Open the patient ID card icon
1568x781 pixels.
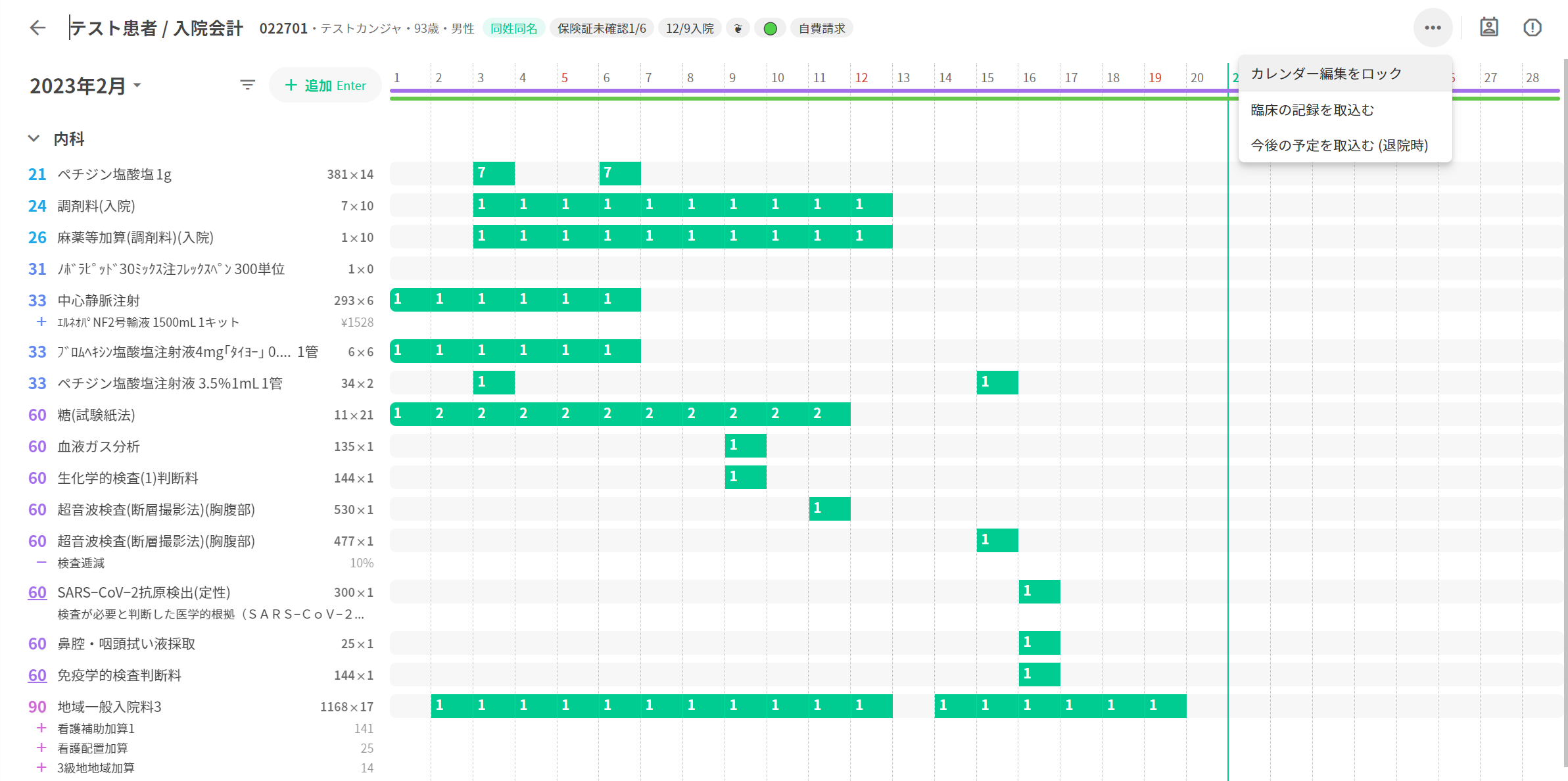[x=1488, y=28]
